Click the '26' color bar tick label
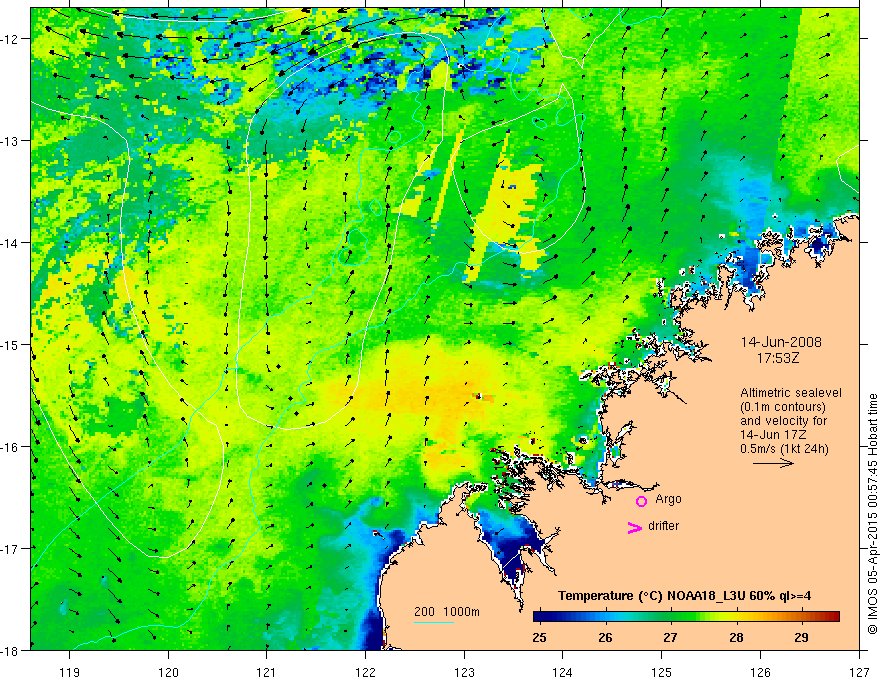 605,637
